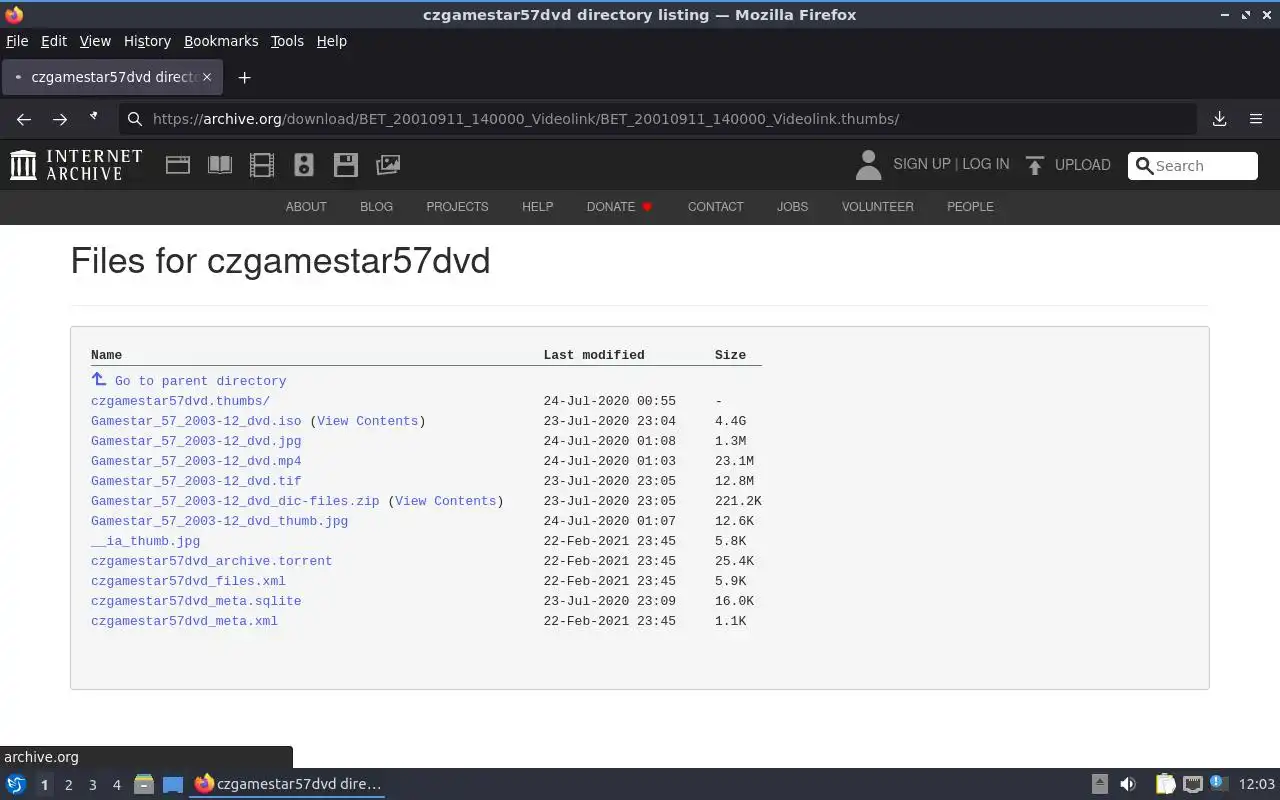This screenshot has width=1280, height=800.
Task: Open Gamestar_57_2003-12_dvd.jpg
Action: [196, 441]
